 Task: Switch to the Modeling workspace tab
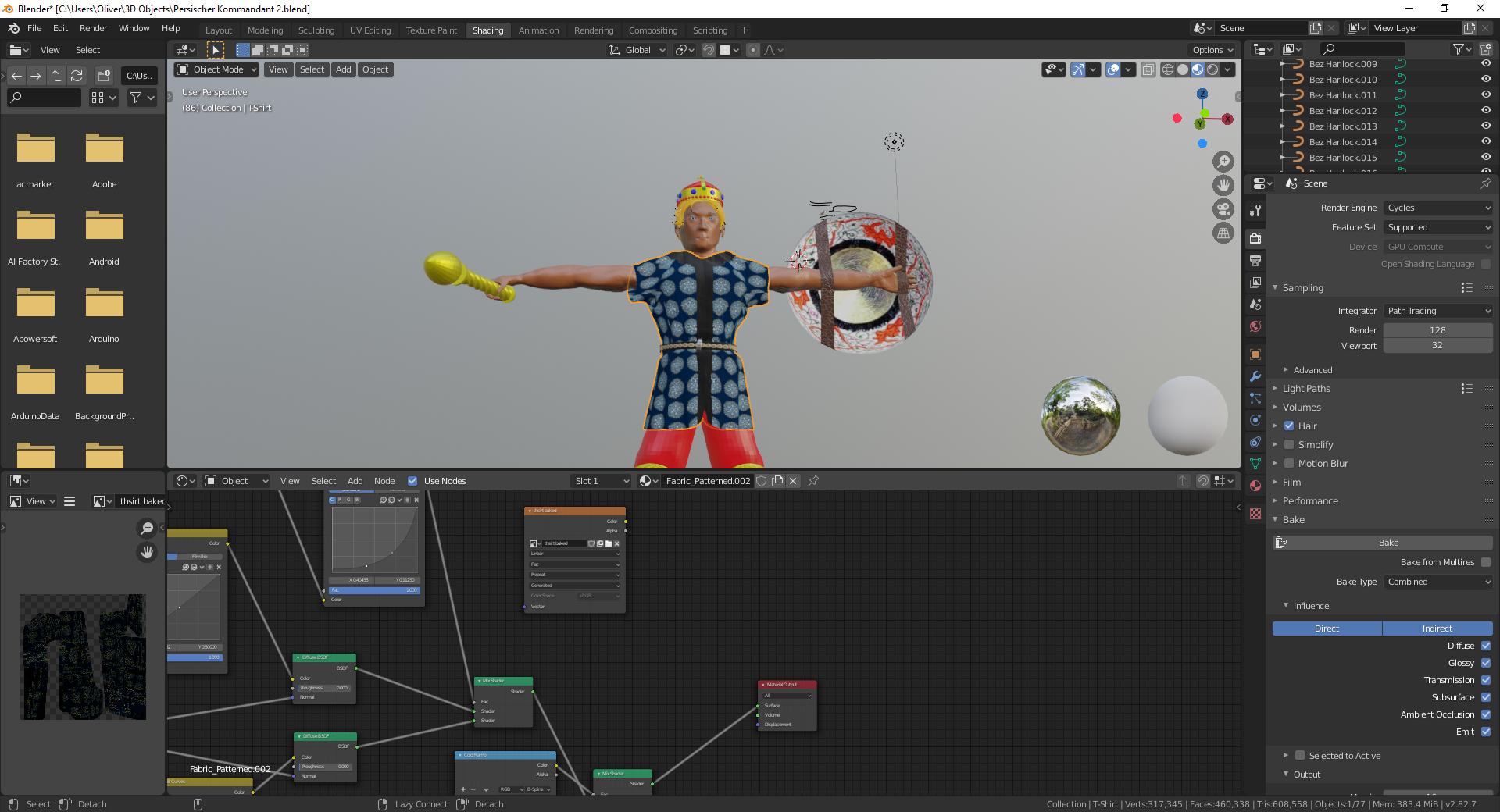tap(265, 30)
